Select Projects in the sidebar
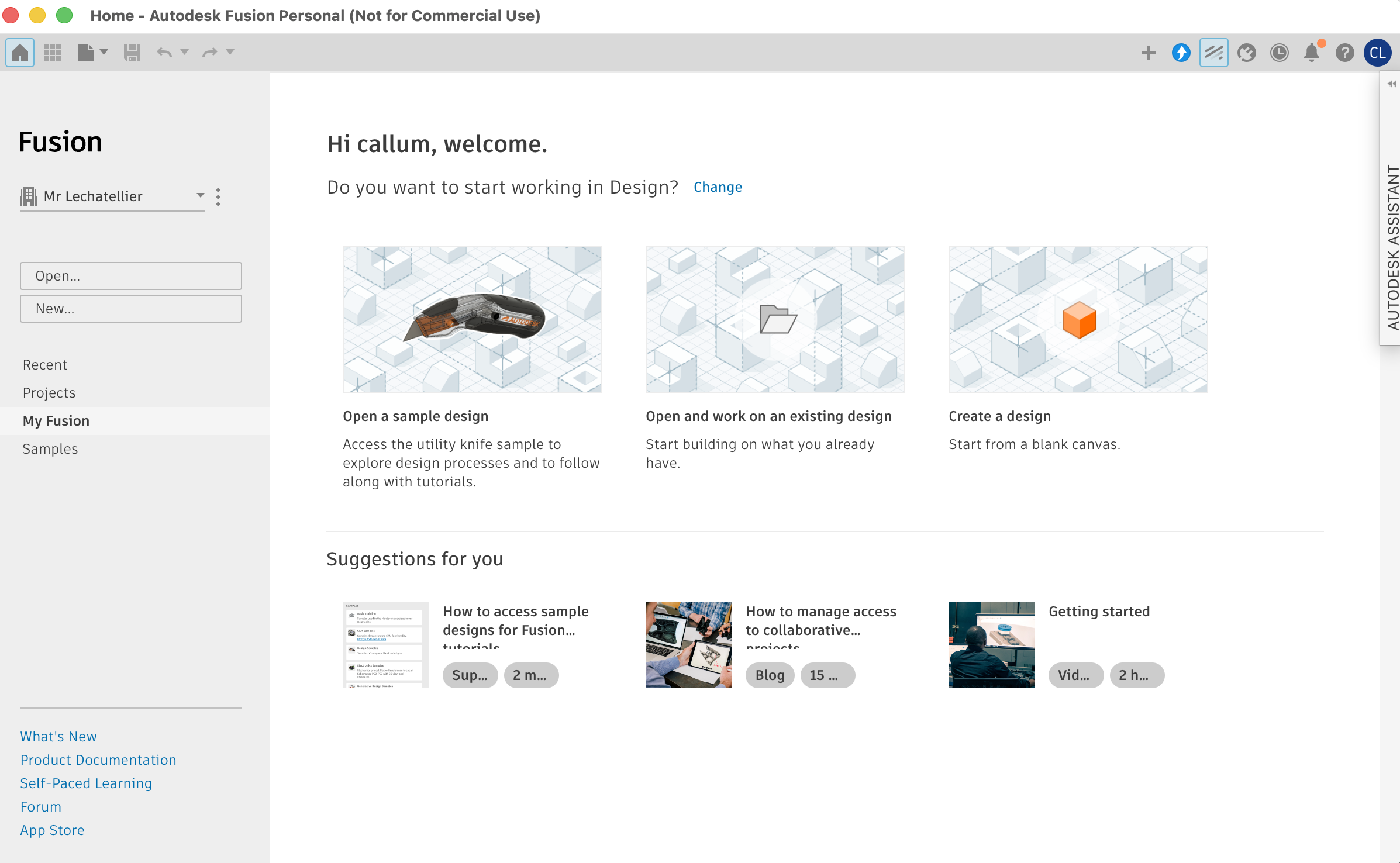This screenshot has height=863, width=1400. 49,393
